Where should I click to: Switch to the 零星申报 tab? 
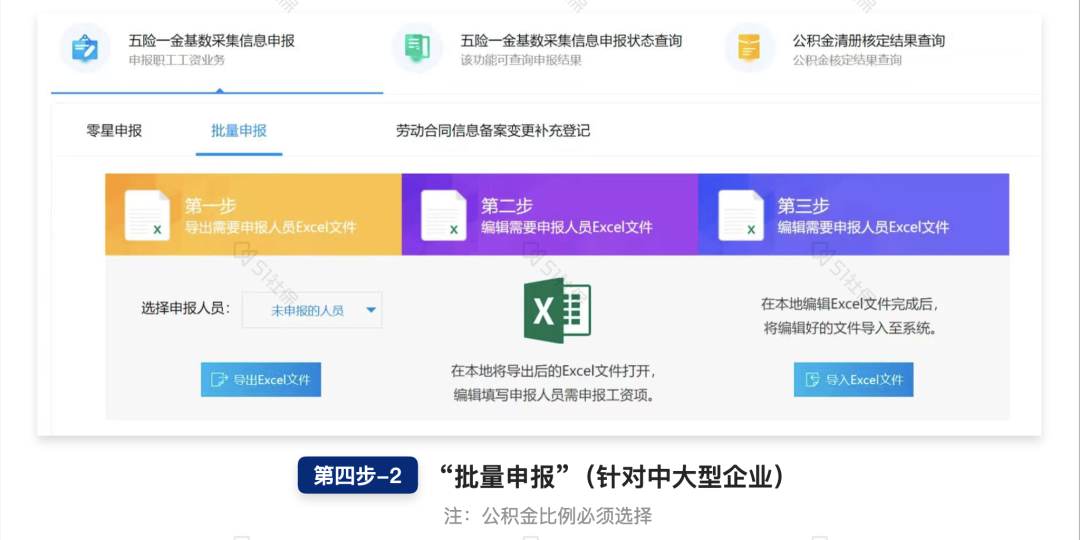(x=114, y=131)
